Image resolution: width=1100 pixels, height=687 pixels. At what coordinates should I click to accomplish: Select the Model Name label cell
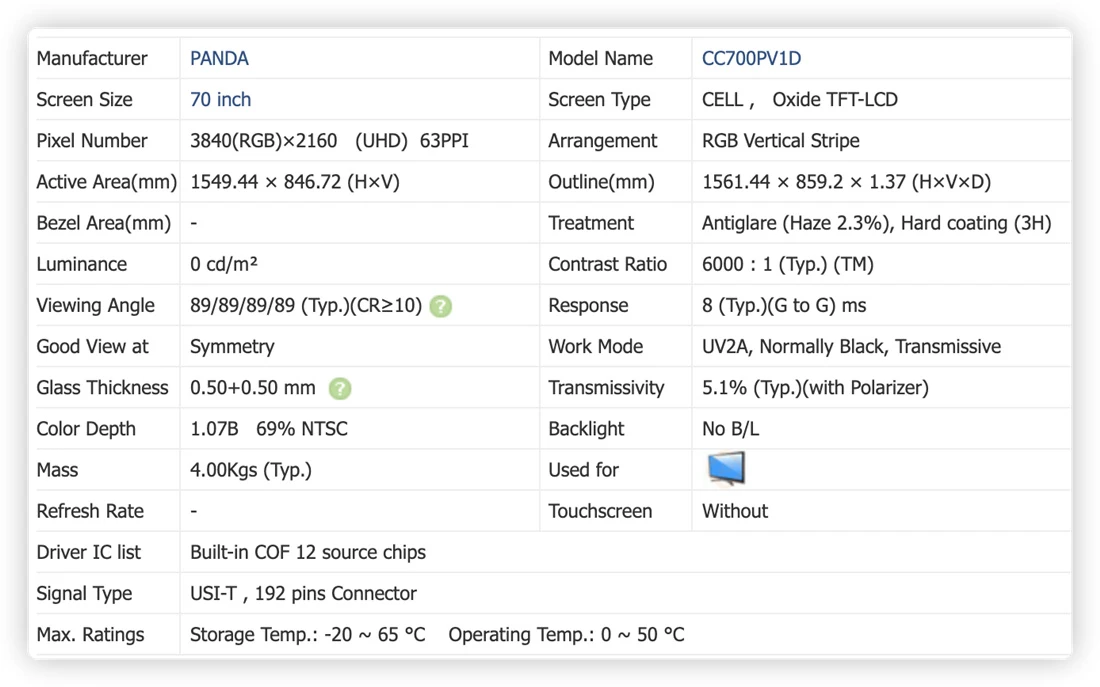pyautogui.click(x=601, y=58)
